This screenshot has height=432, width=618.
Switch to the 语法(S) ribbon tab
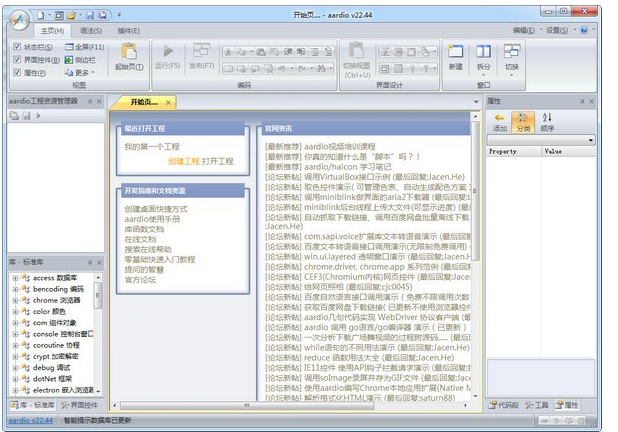pyautogui.click(x=91, y=31)
